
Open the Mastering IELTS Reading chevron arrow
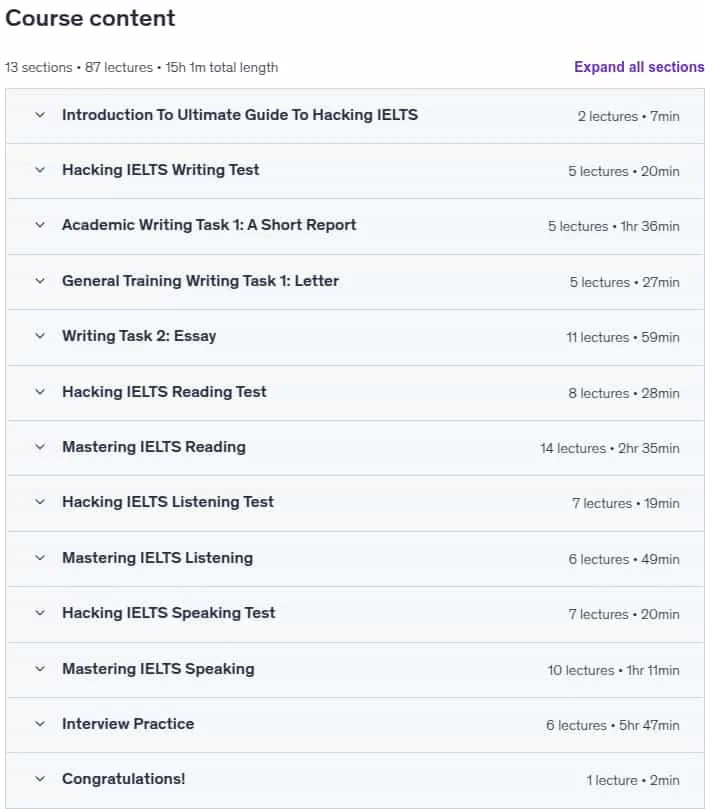[x=40, y=447]
